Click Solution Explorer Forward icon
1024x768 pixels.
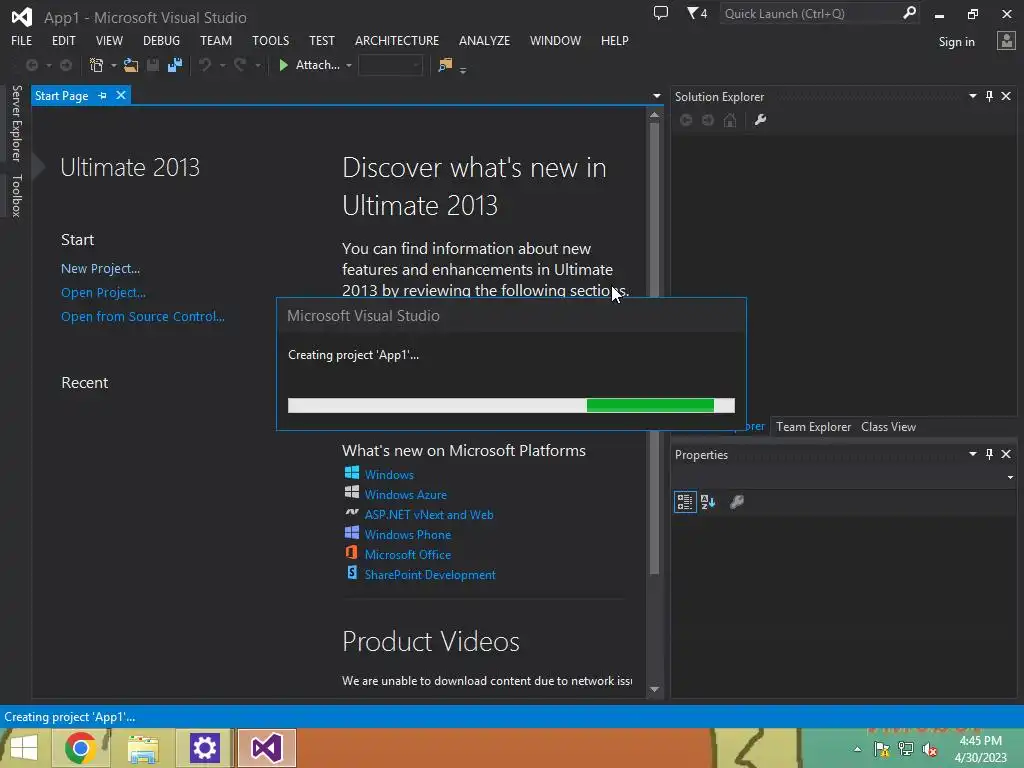708,120
